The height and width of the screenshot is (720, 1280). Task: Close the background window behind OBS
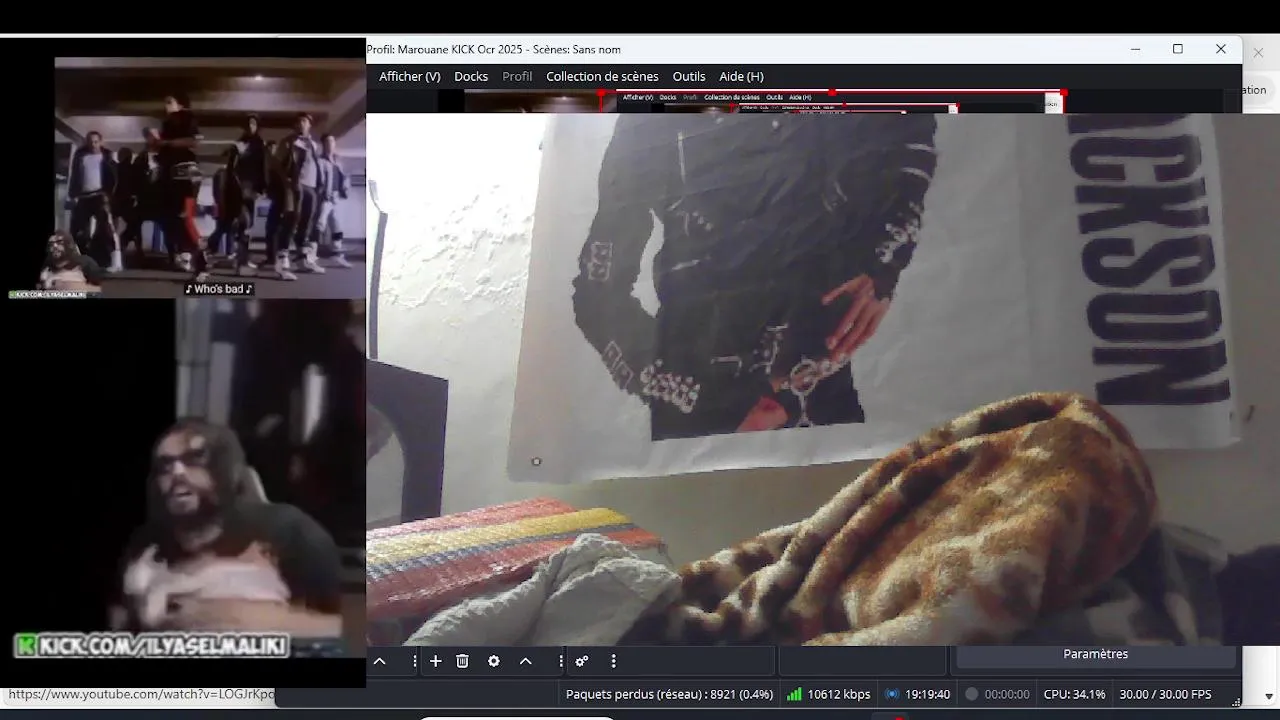tap(1259, 52)
